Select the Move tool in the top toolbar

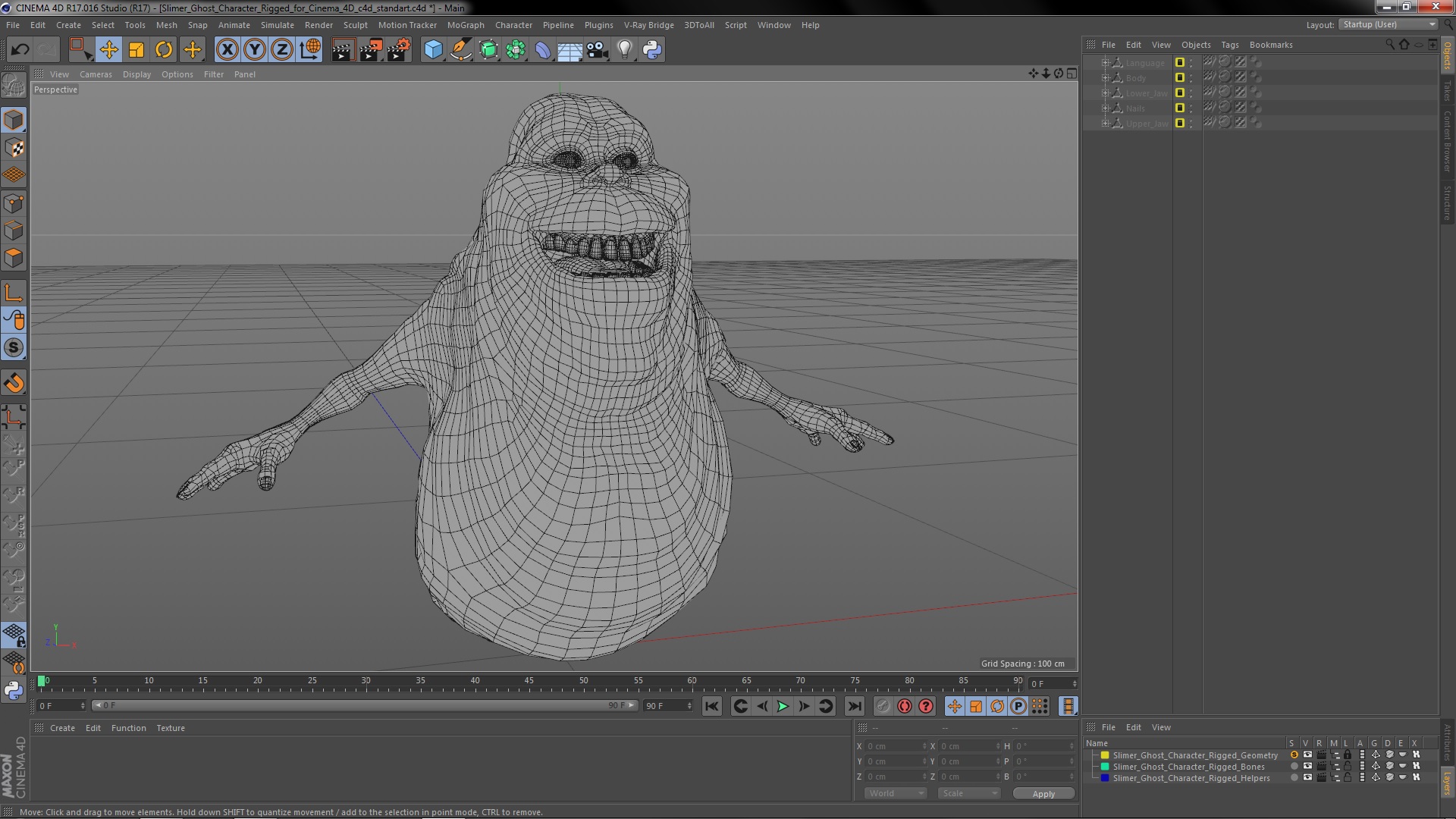(x=108, y=50)
